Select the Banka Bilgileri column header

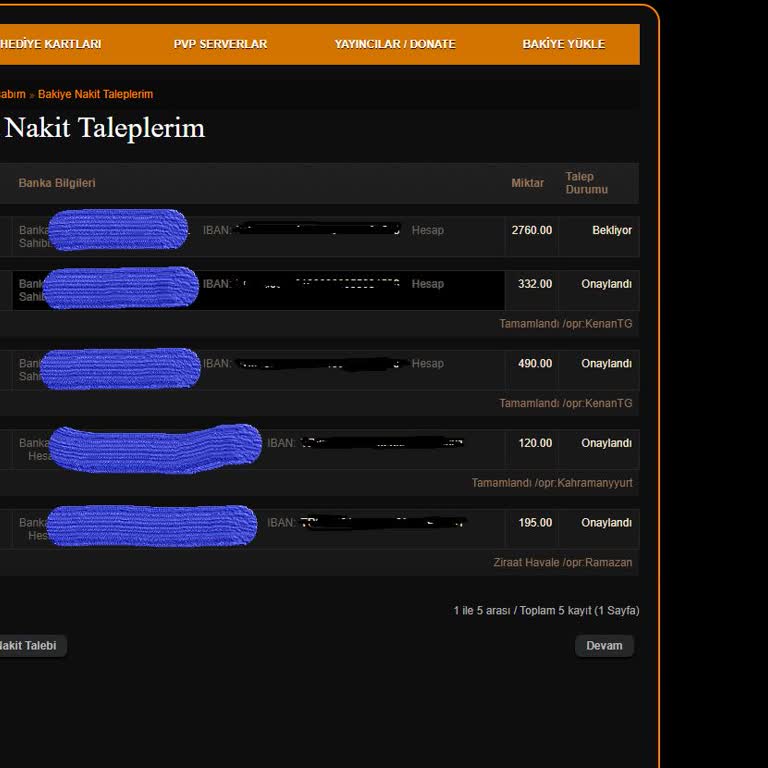pyautogui.click(x=57, y=183)
